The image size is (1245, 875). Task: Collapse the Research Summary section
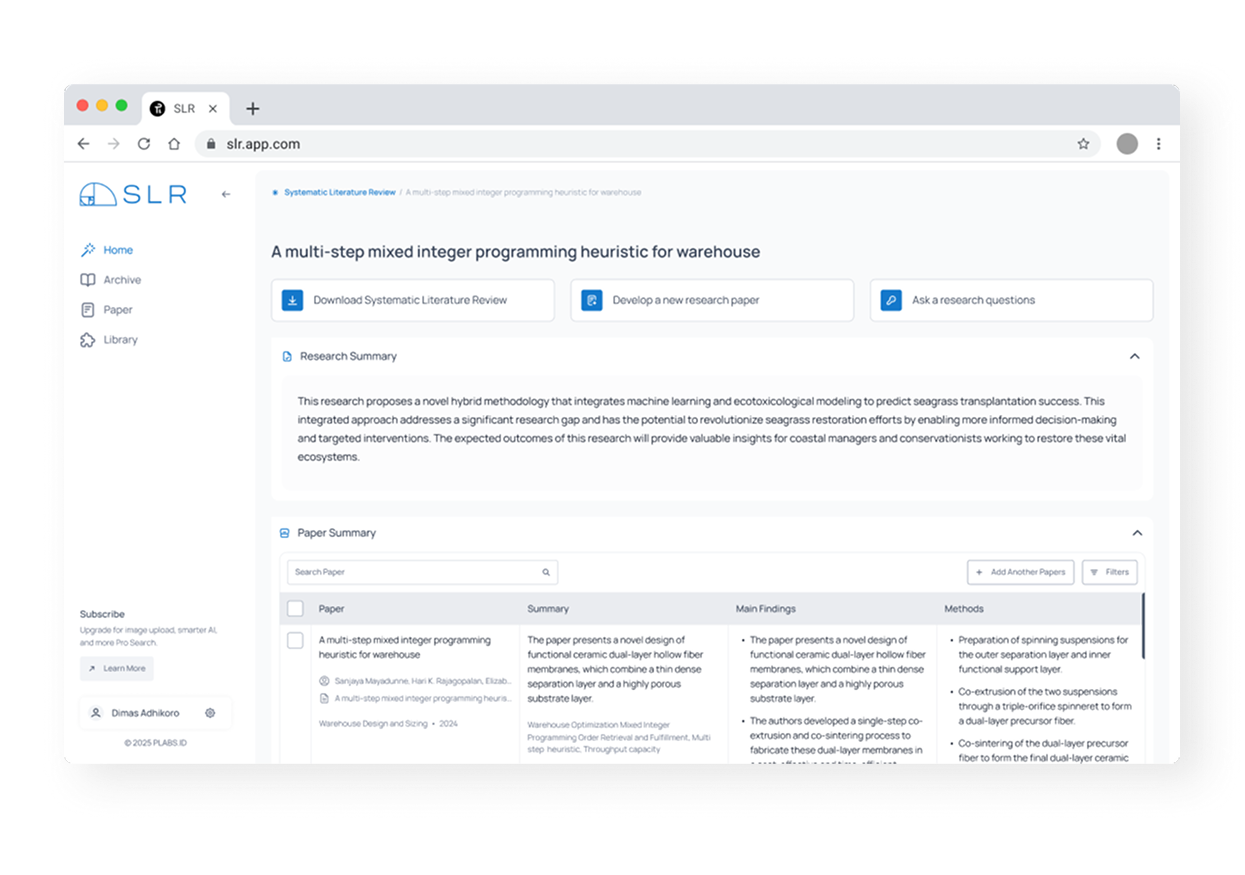click(x=1135, y=356)
